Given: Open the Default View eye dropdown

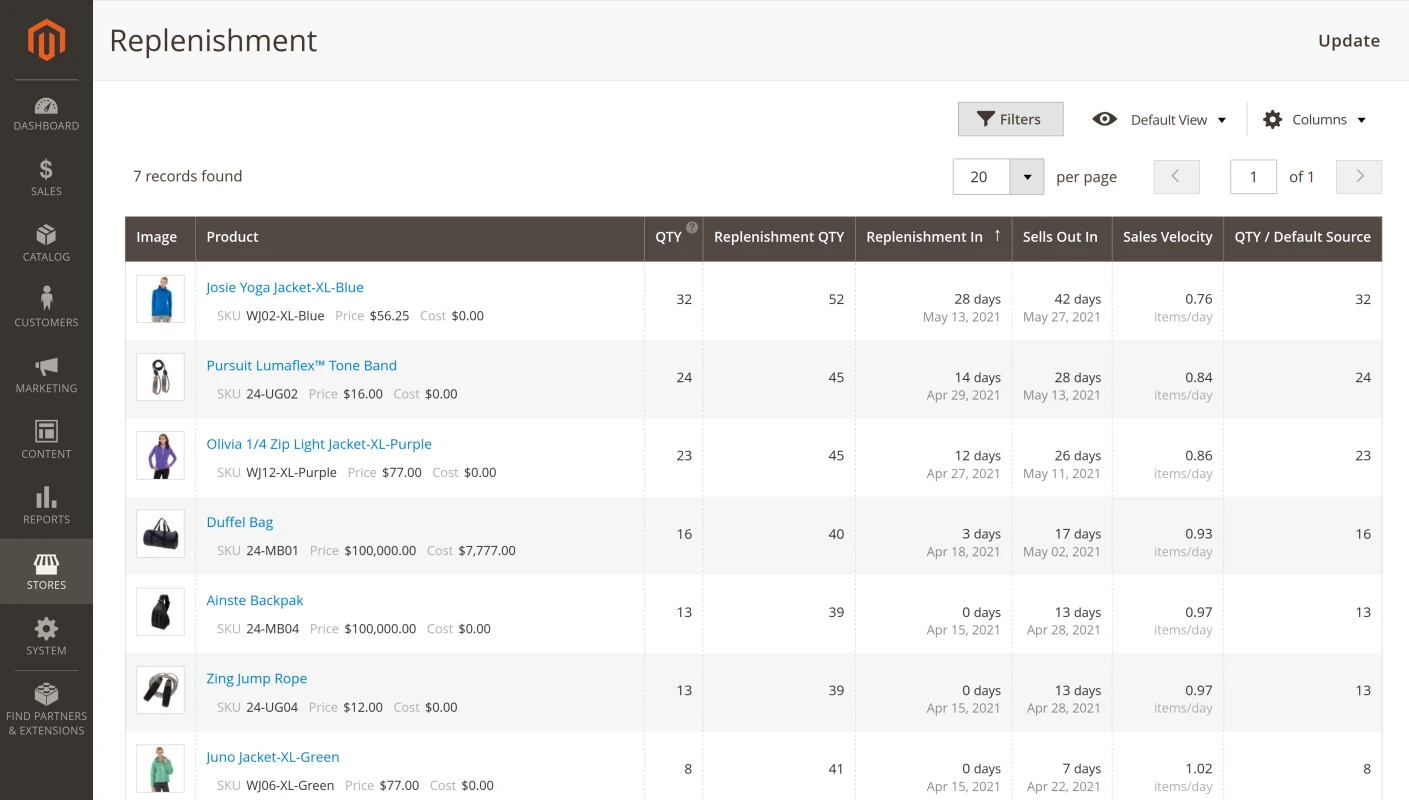Looking at the screenshot, I should click(x=1160, y=120).
